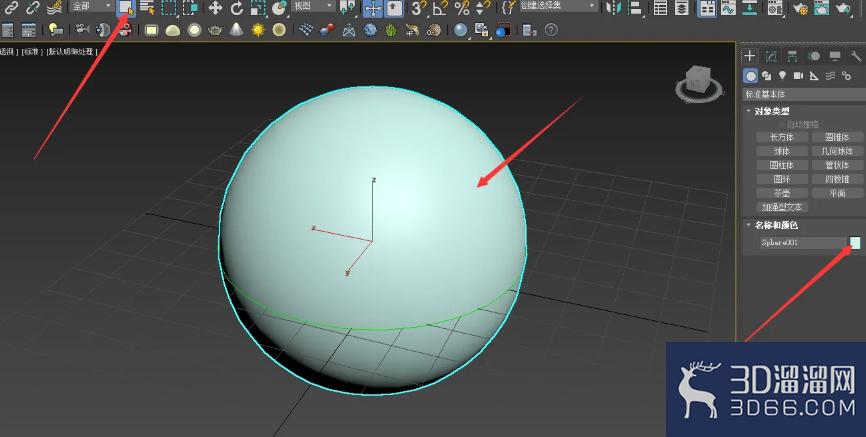Screen dimensions: 866x437
Task: Open the Sphere001 object color swatch
Action: (855, 243)
